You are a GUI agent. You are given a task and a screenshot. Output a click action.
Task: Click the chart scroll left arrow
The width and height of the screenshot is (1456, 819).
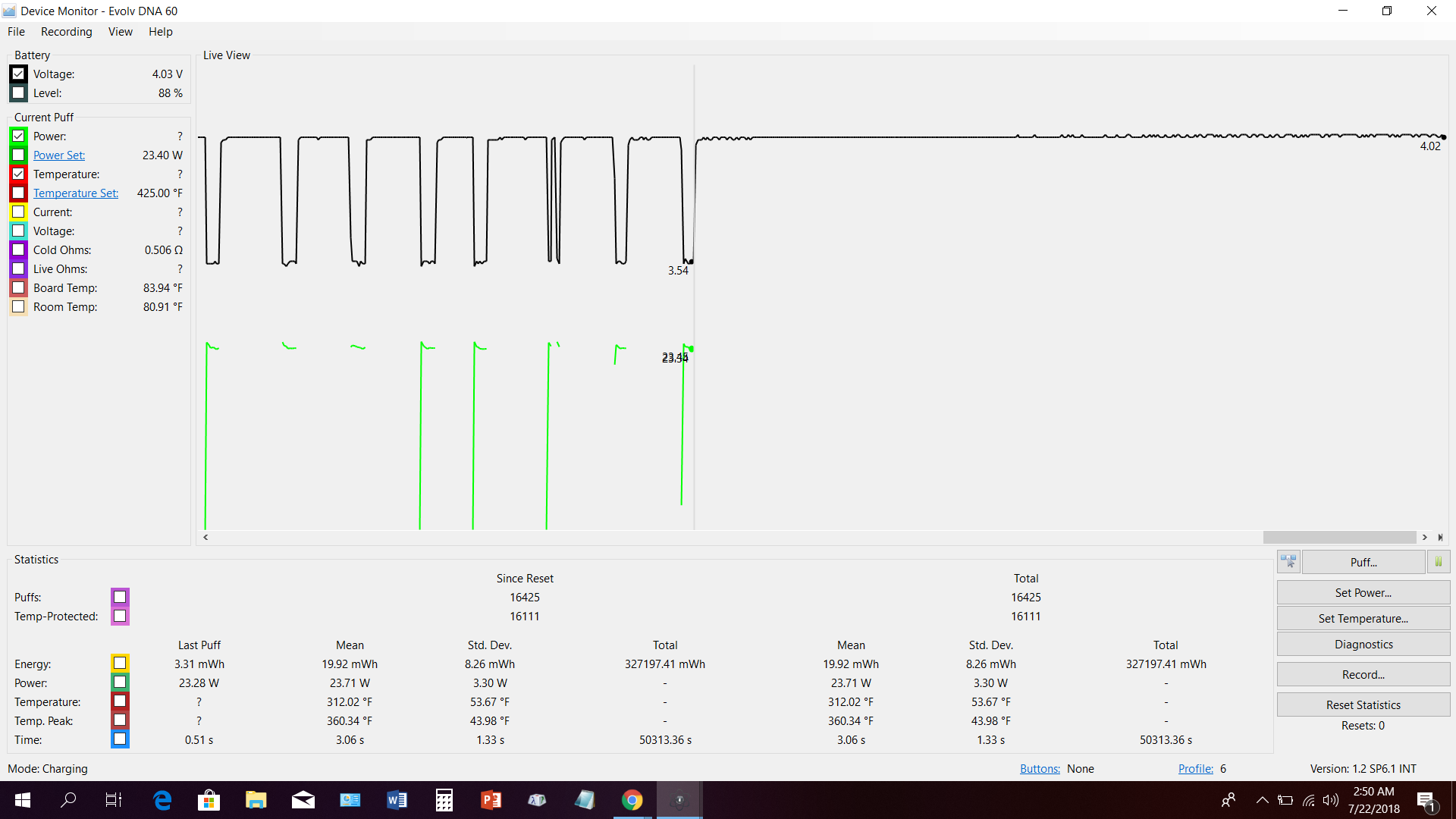[x=206, y=537]
